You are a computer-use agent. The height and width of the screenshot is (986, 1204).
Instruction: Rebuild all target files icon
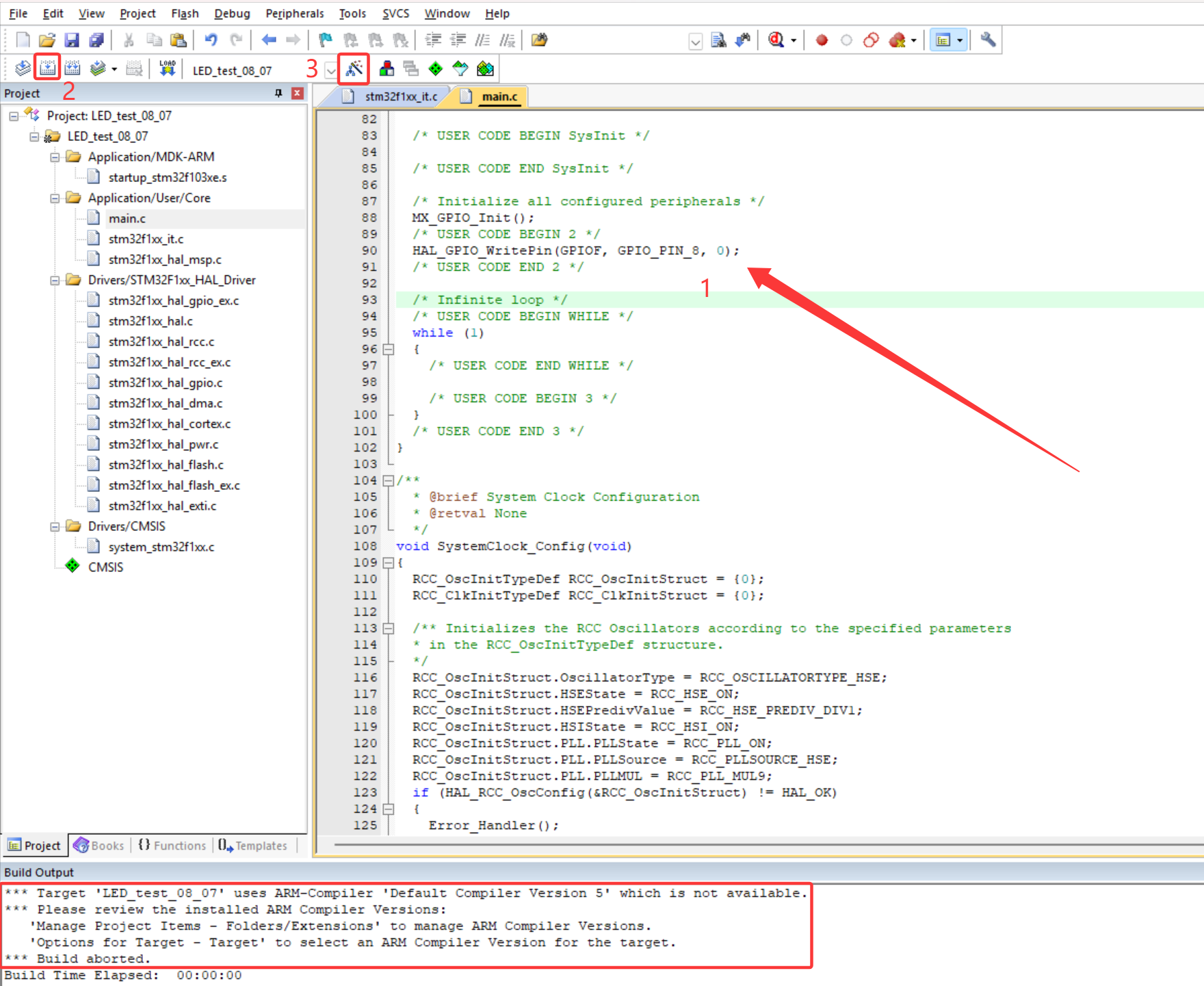point(72,68)
